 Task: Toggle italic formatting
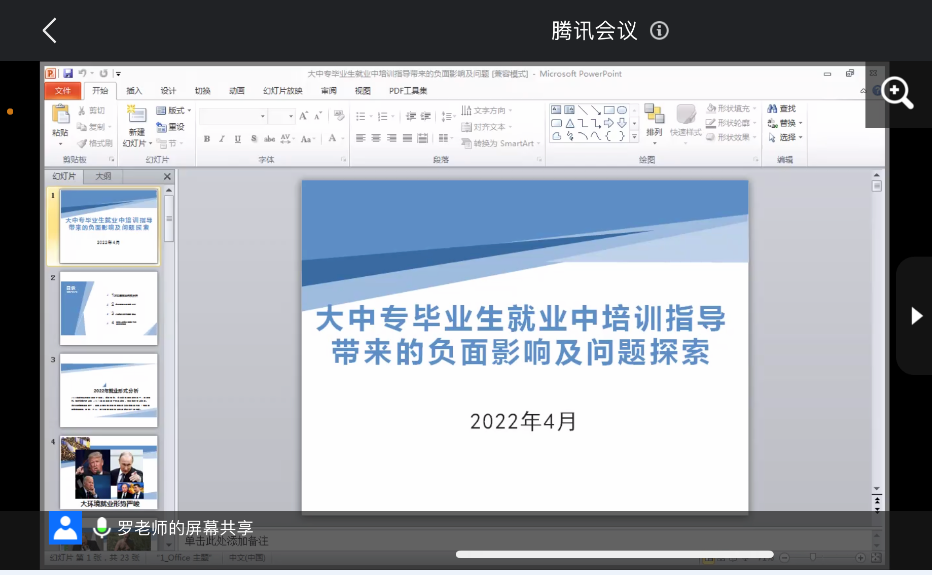(222, 139)
